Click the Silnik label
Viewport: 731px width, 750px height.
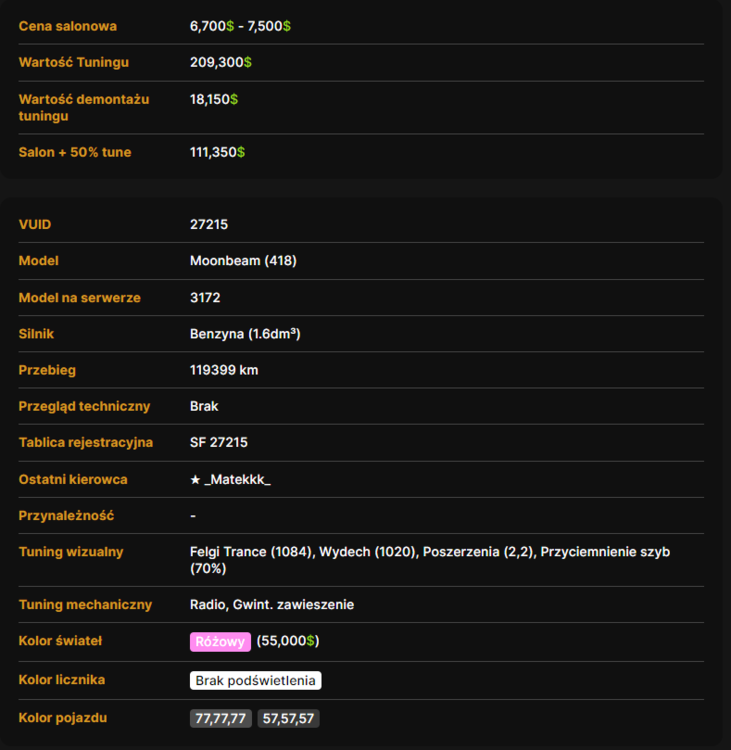[x=36, y=334]
